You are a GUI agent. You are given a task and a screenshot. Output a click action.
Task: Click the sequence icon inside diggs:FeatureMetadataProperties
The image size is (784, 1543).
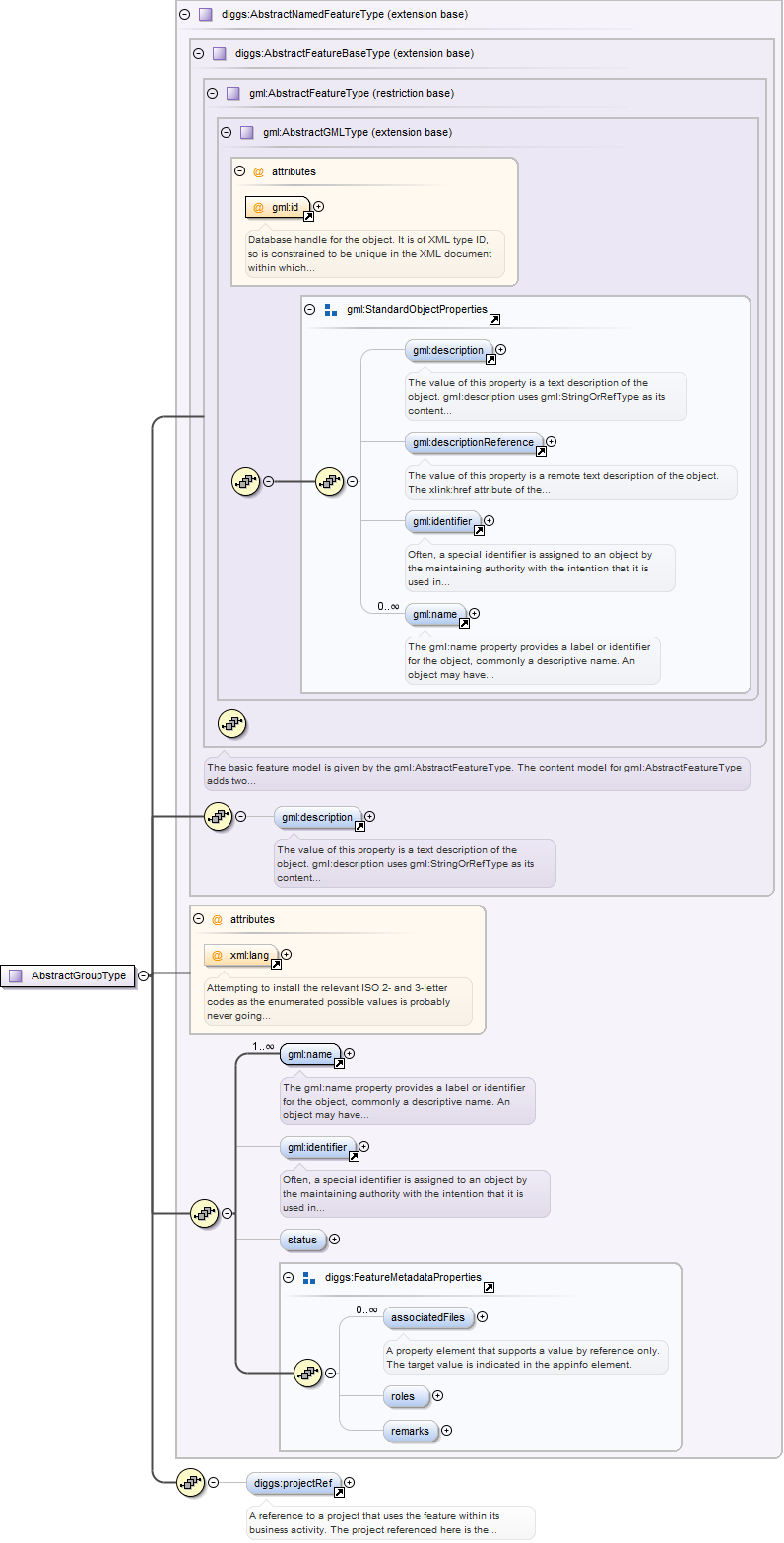point(308,1372)
